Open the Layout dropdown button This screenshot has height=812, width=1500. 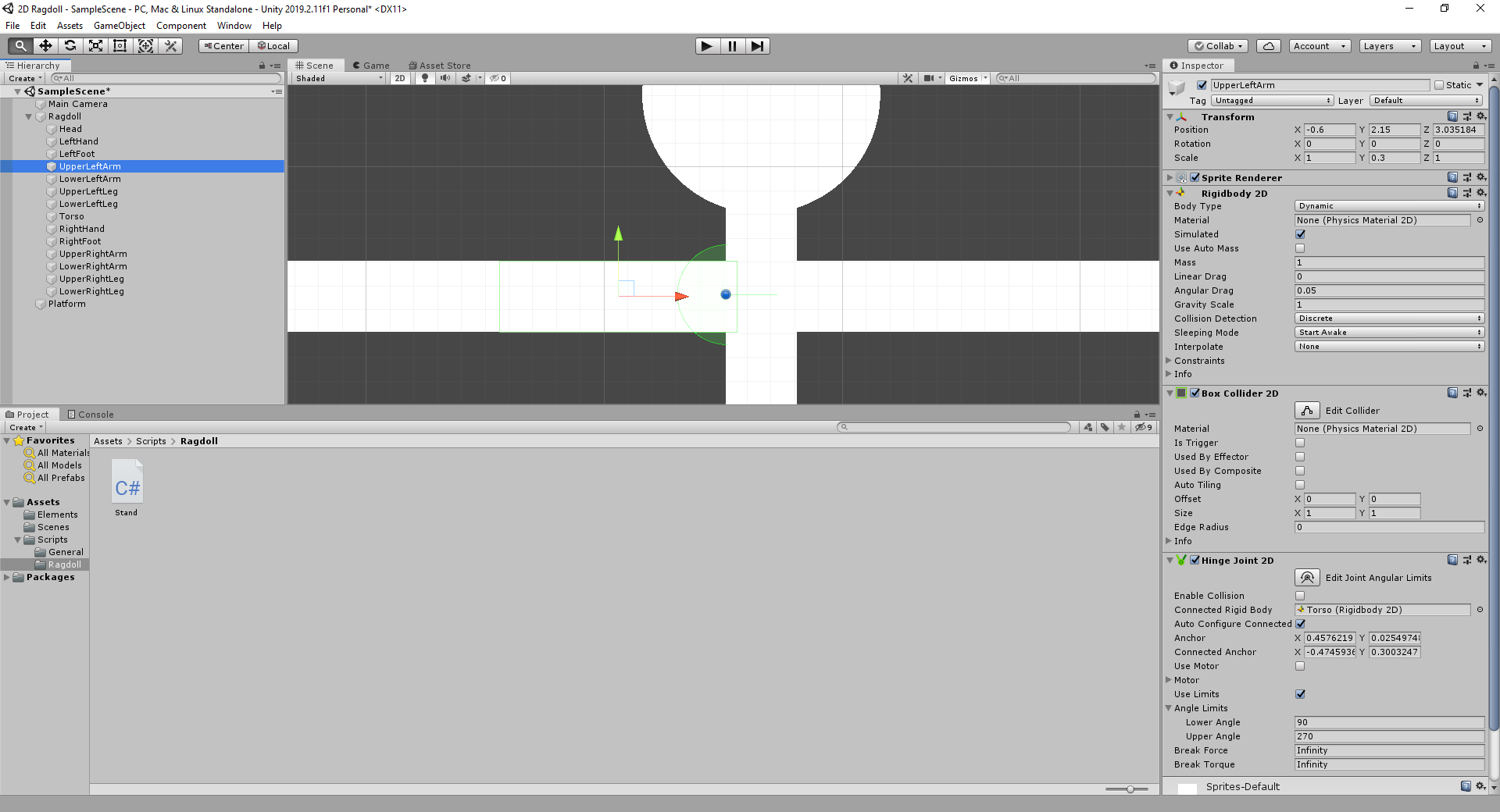(1461, 46)
